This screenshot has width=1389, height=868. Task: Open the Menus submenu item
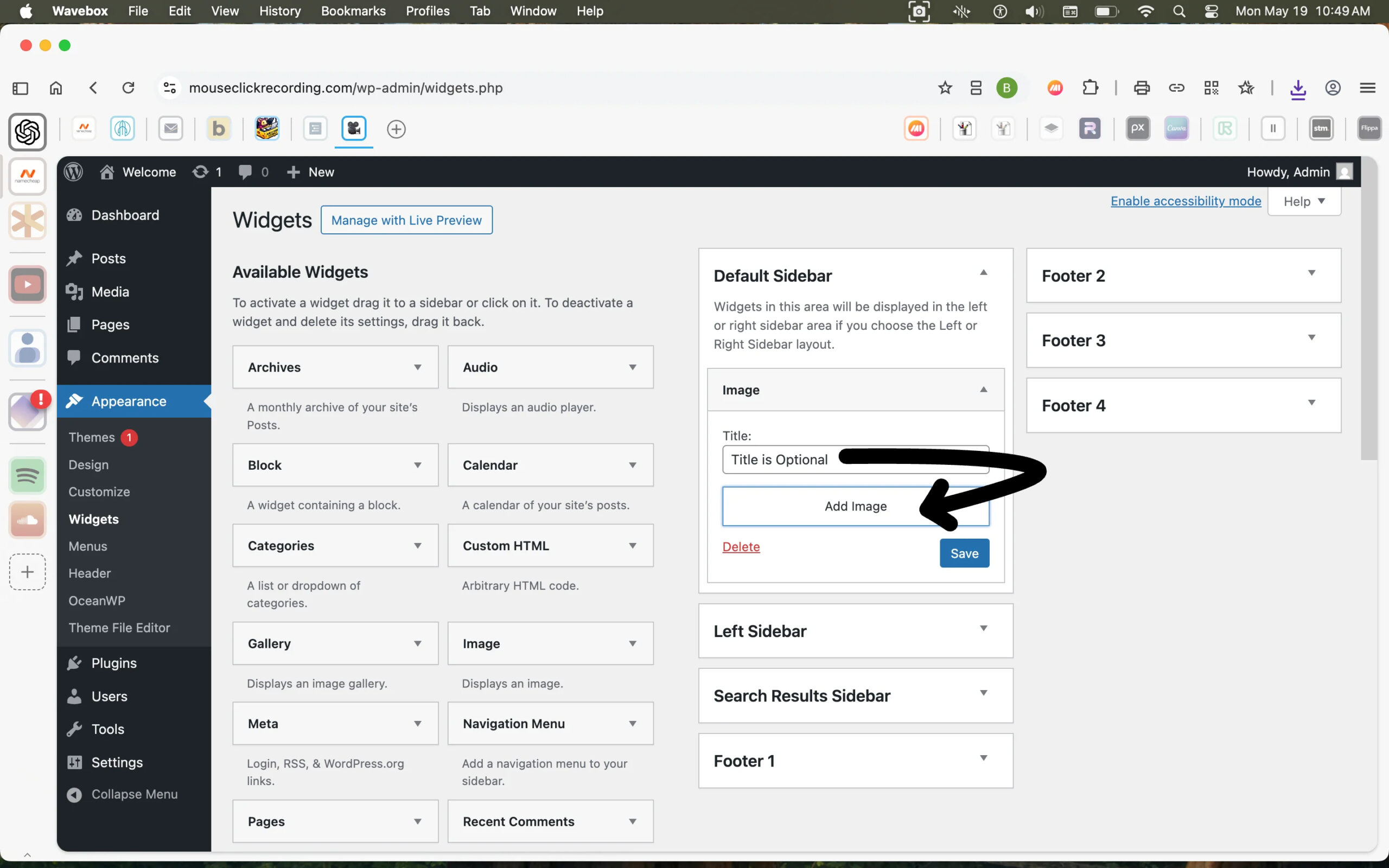[88, 546]
